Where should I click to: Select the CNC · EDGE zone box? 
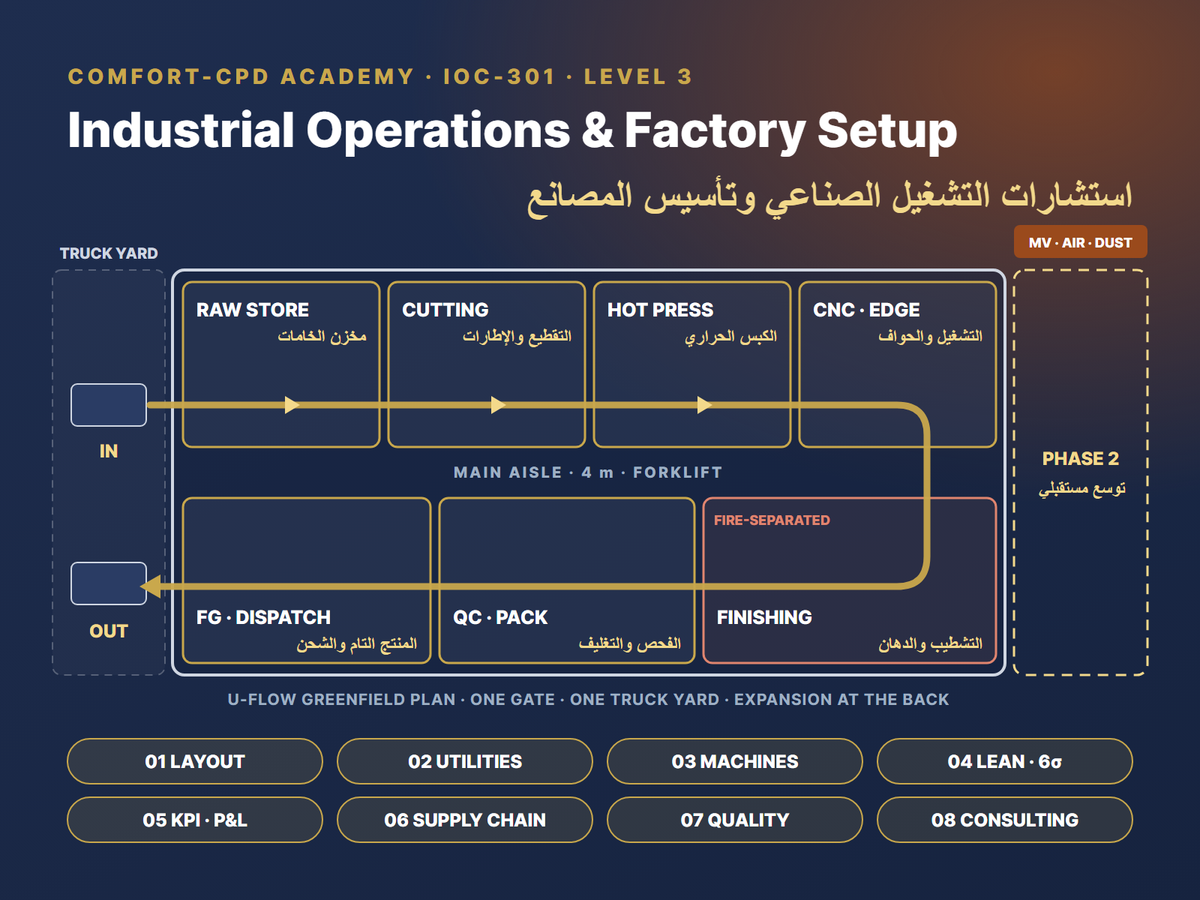tap(898, 365)
